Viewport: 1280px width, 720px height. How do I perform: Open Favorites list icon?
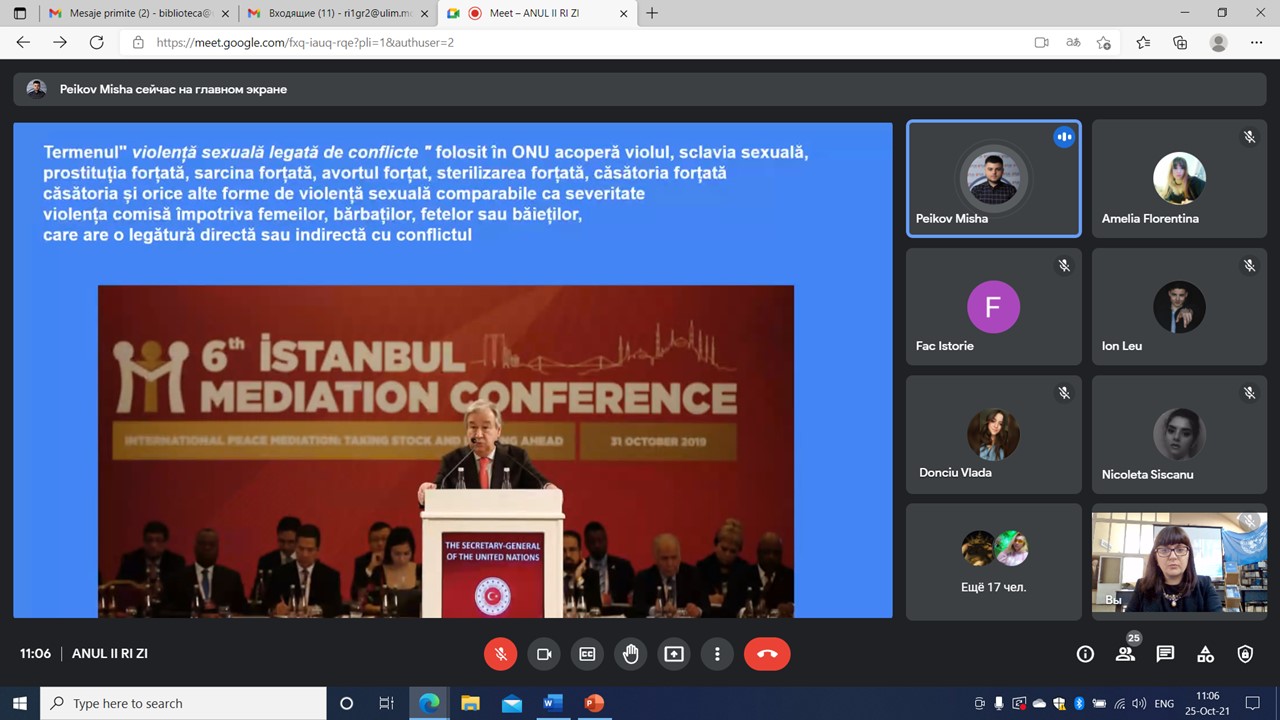tap(1143, 43)
